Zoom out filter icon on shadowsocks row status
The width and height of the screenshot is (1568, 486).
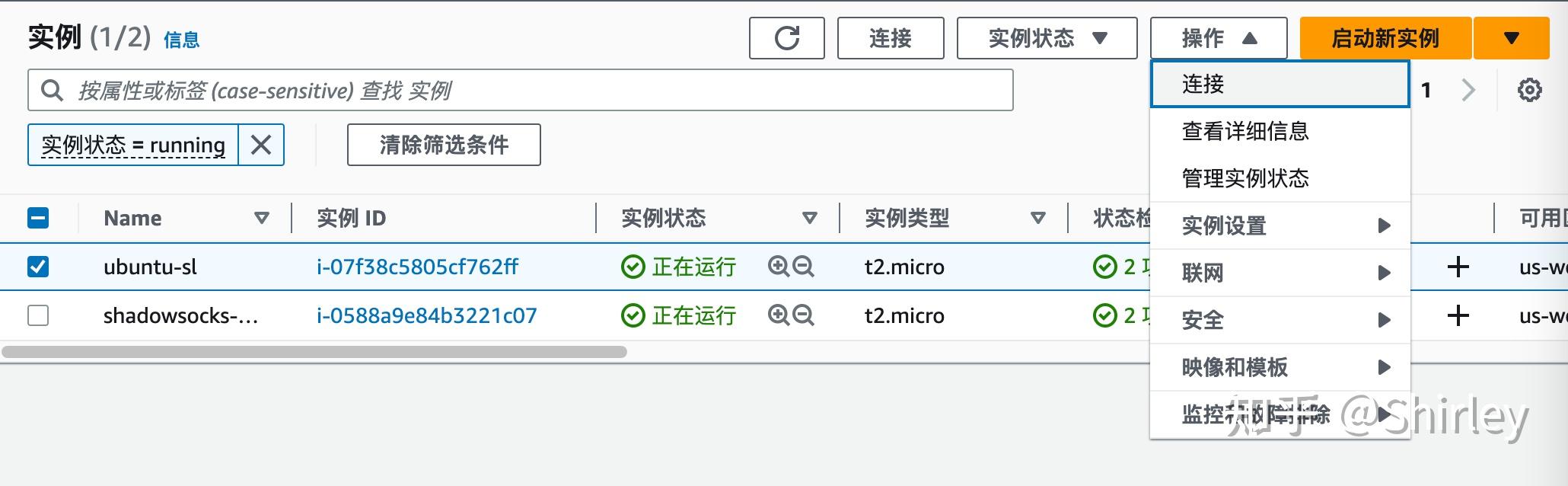(803, 315)
